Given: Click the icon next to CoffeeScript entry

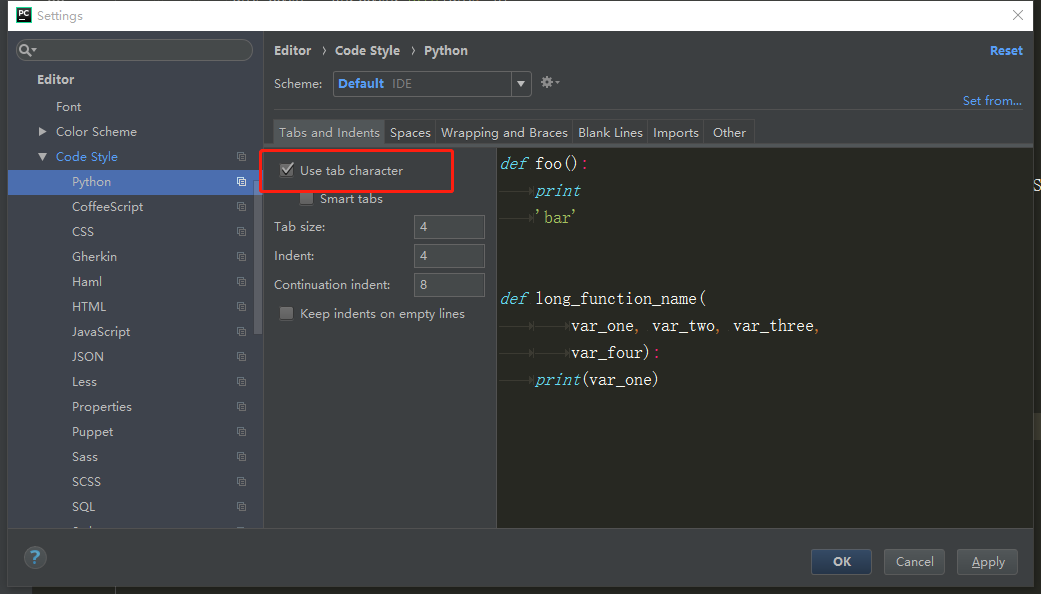Looking at the screenshot, I should [240, 206].
